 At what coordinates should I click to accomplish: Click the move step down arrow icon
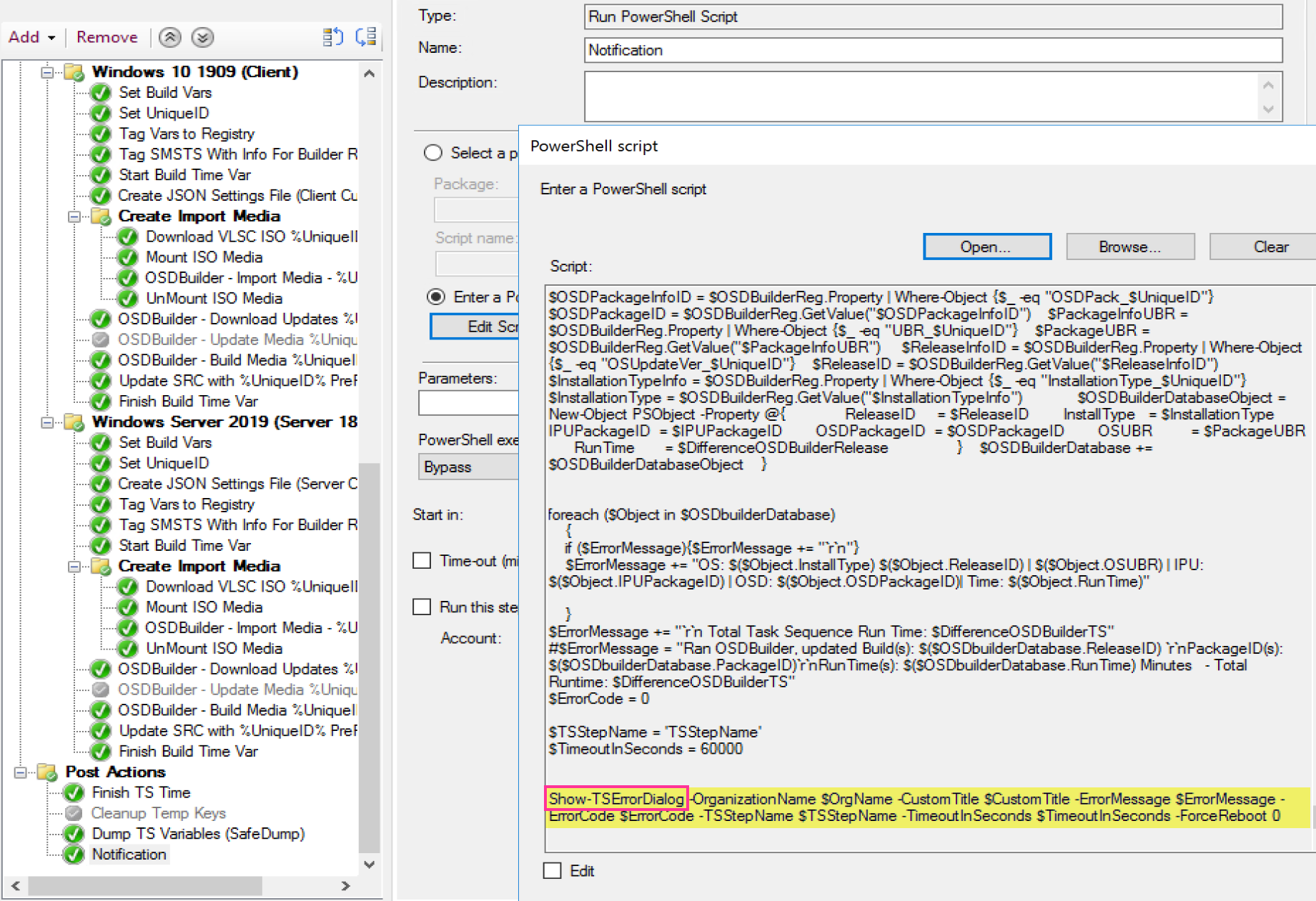[202, 37]
